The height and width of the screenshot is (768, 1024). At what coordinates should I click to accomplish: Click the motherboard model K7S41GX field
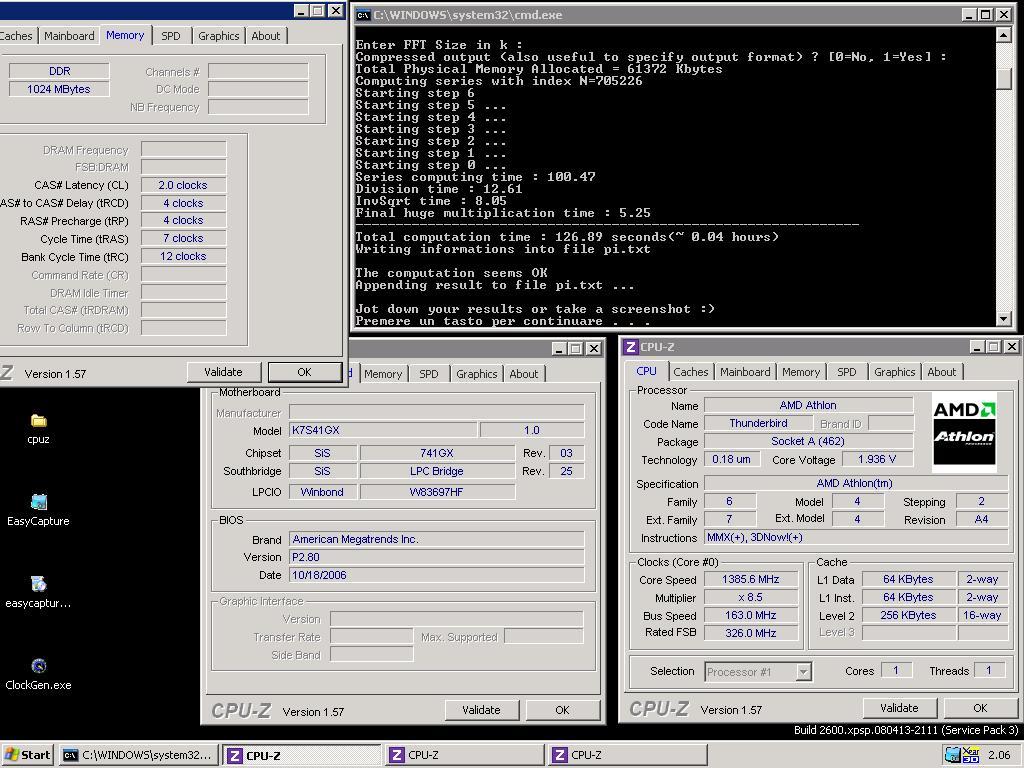click(x=383, y=430)
